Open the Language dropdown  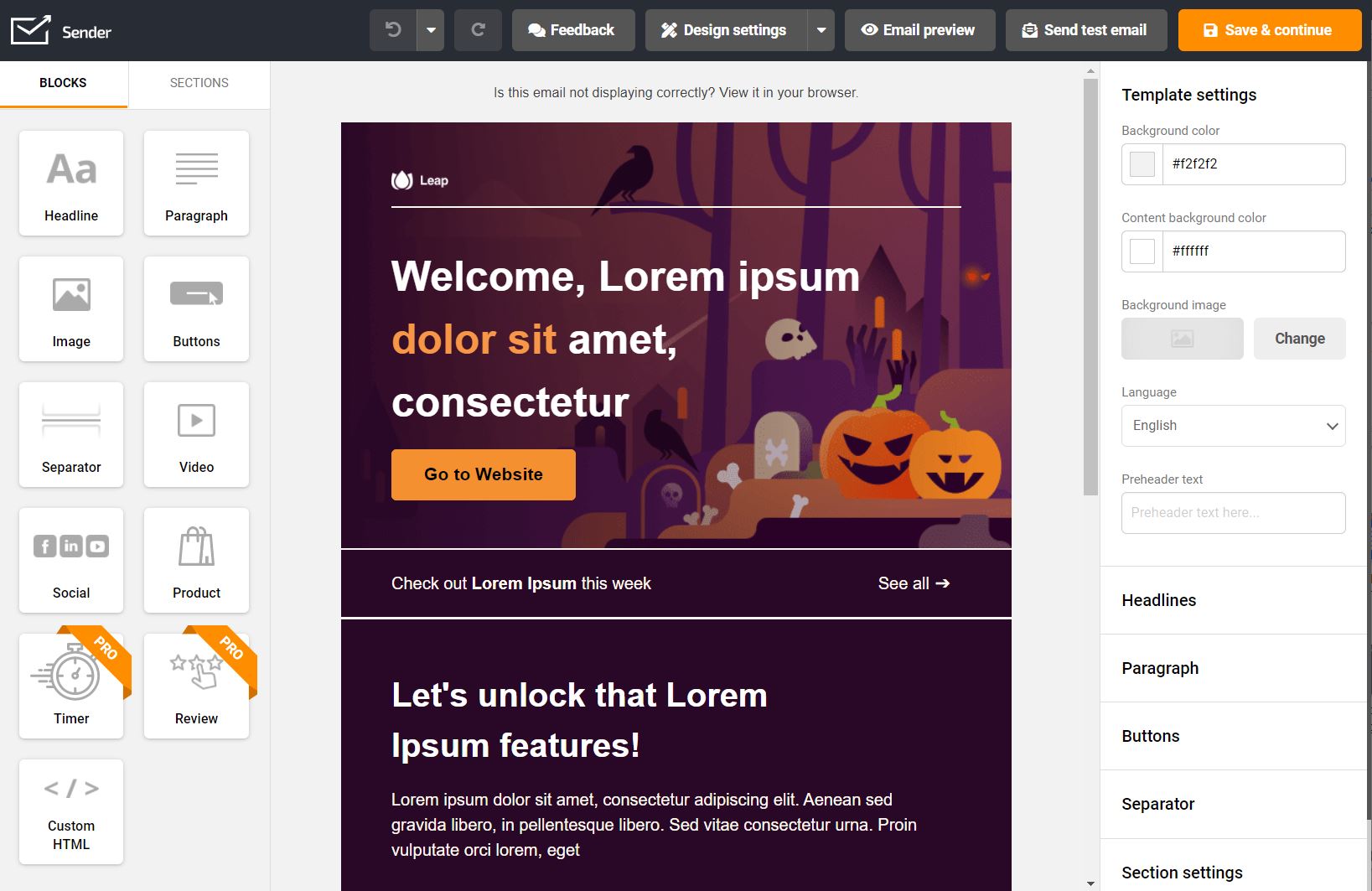[1233, 426]
